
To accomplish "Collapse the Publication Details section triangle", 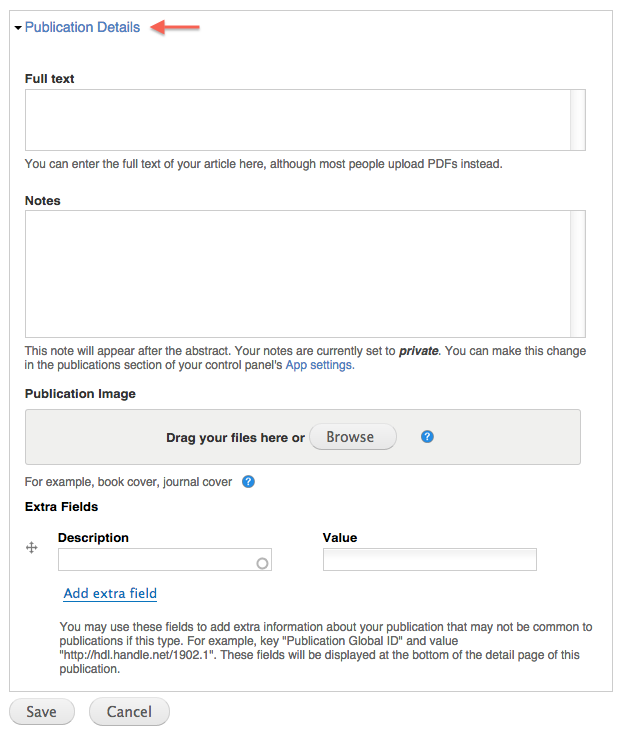I will [18, 28].
